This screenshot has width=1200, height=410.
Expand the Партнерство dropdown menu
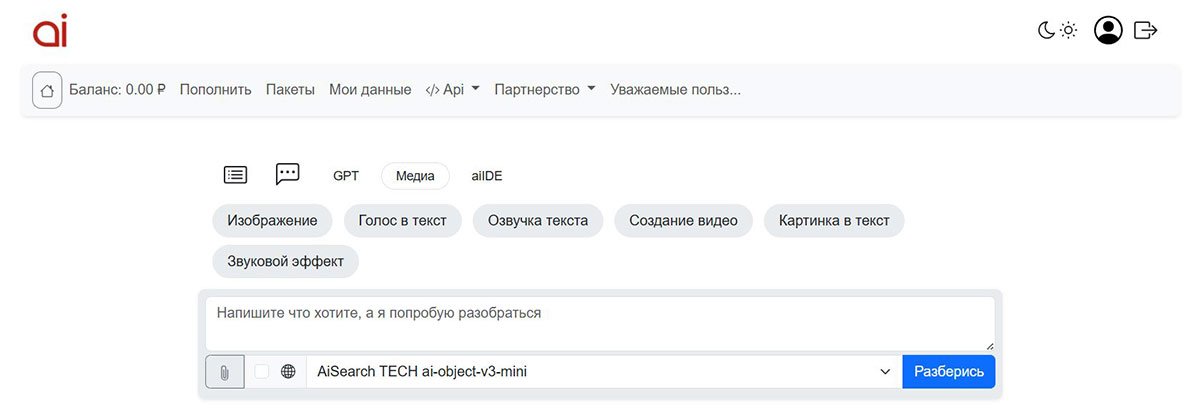tap(545, 90)
